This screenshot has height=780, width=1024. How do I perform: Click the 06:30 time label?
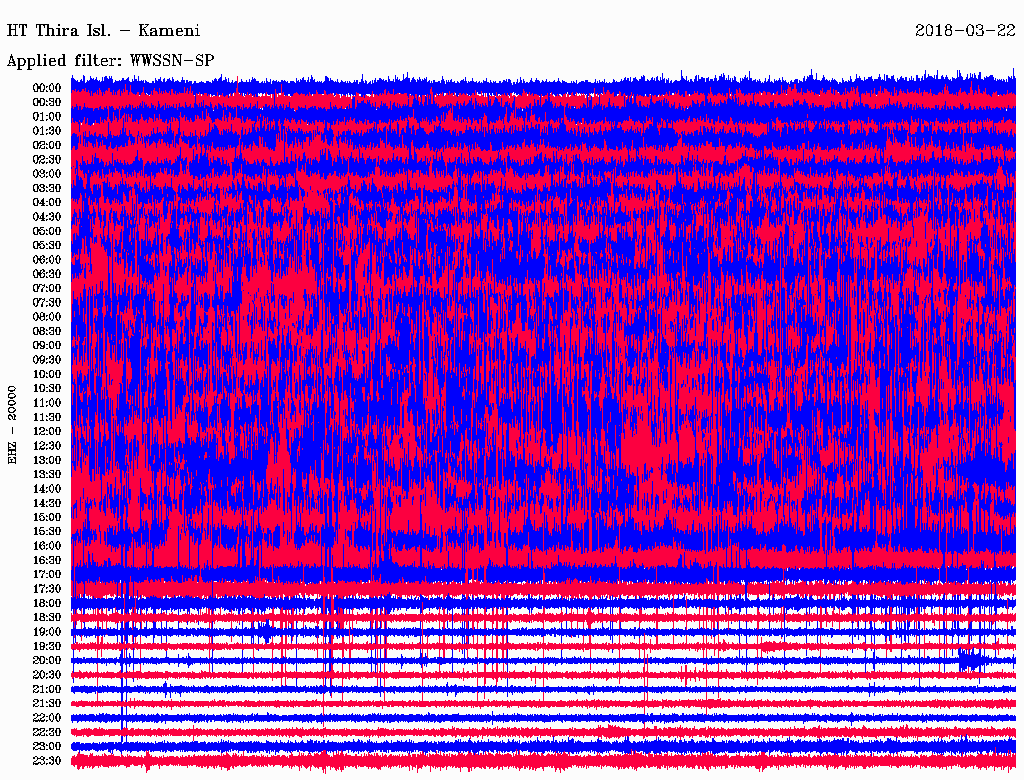click(x=47, y=274)
